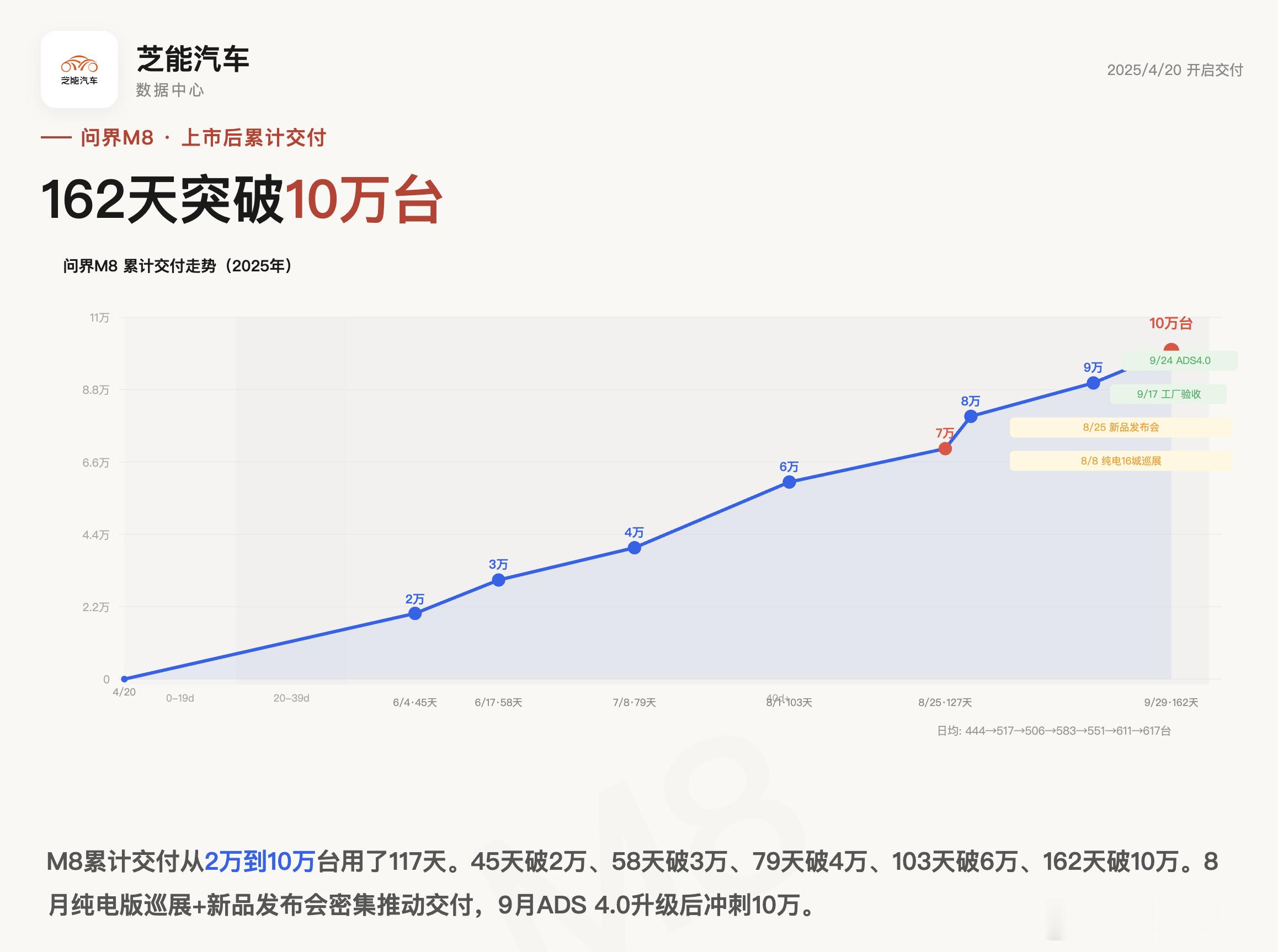Click the 9/24 ADS4.0 event tag
The height and width of the screenshot is (952, 1278).
point(1180,361)
